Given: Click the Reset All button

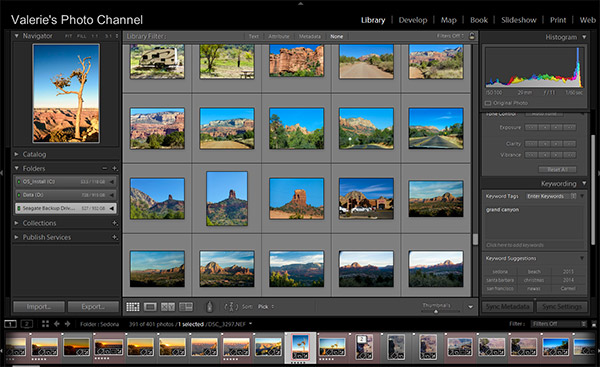Looking at the screenshot, I should [x=557, y=169].
